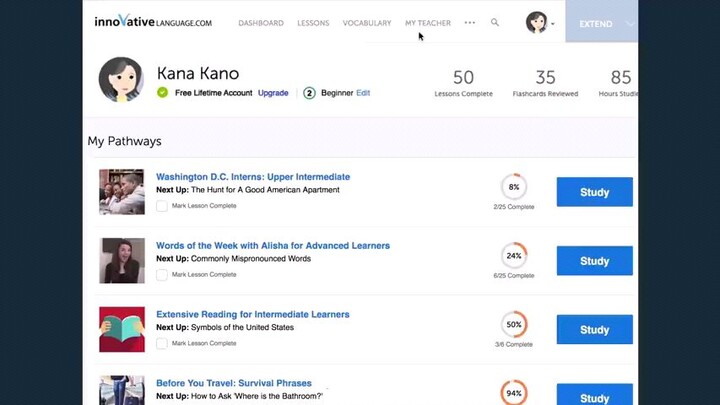The image size is (720, 405).
Task: Open the My Teacher menu item
Action: pyautogui.click(x=428, y=23)
